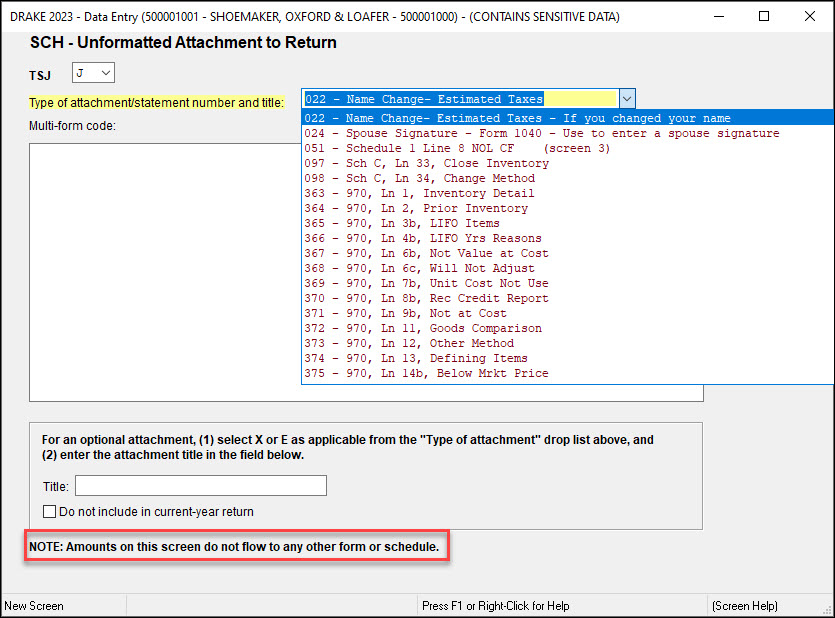Select 098 - Sch C, Ln 34, Change Method
The image size is (835, 618).
click(568, 178)
